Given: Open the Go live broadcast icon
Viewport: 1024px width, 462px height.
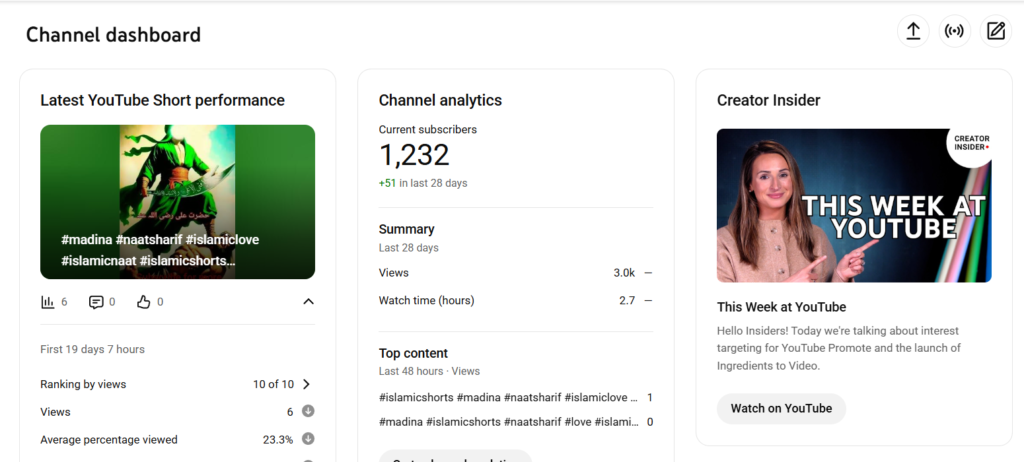Looking at the screenshot, I should pyautogui.click(x=954, y=31).
